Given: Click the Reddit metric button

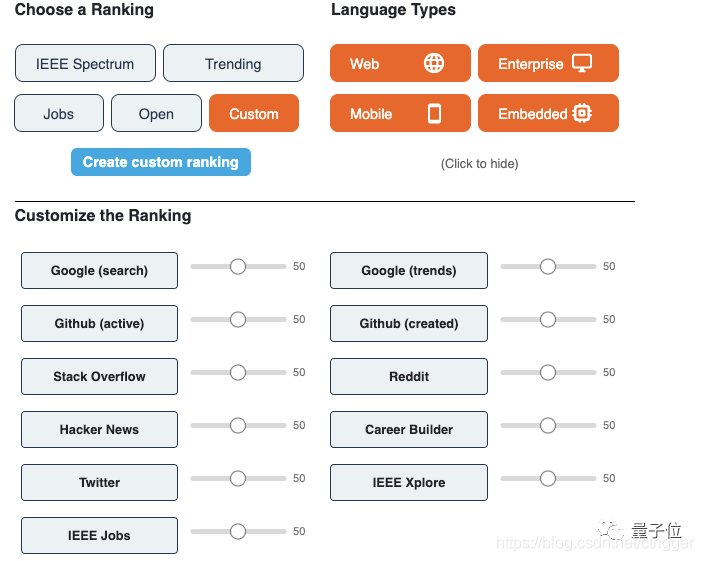Looking at the screenshot, I should 409,377.
